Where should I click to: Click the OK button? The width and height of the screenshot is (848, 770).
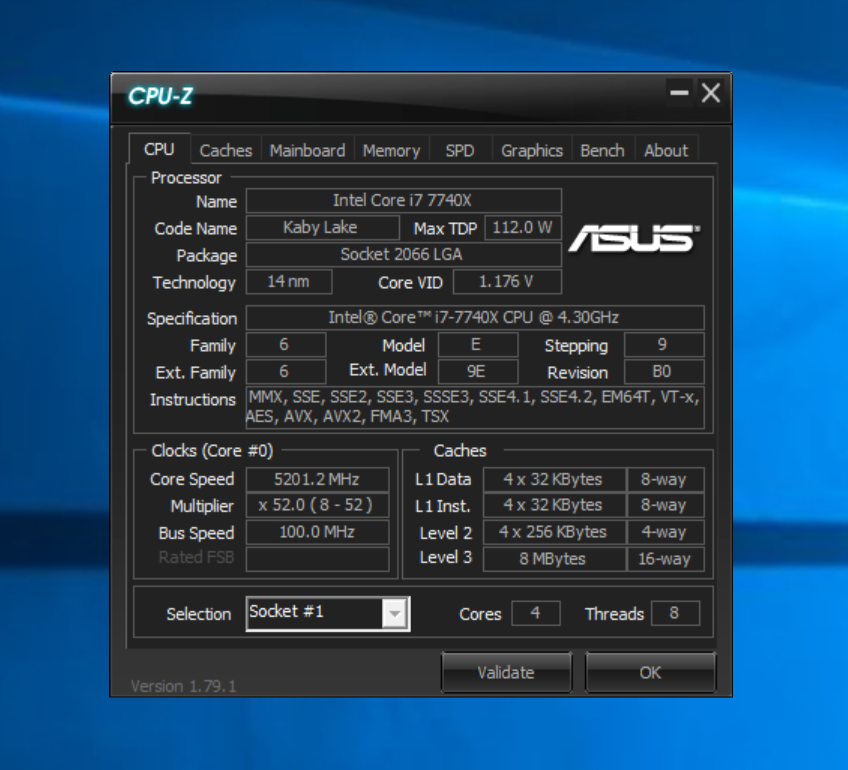(x=650, y=672)
